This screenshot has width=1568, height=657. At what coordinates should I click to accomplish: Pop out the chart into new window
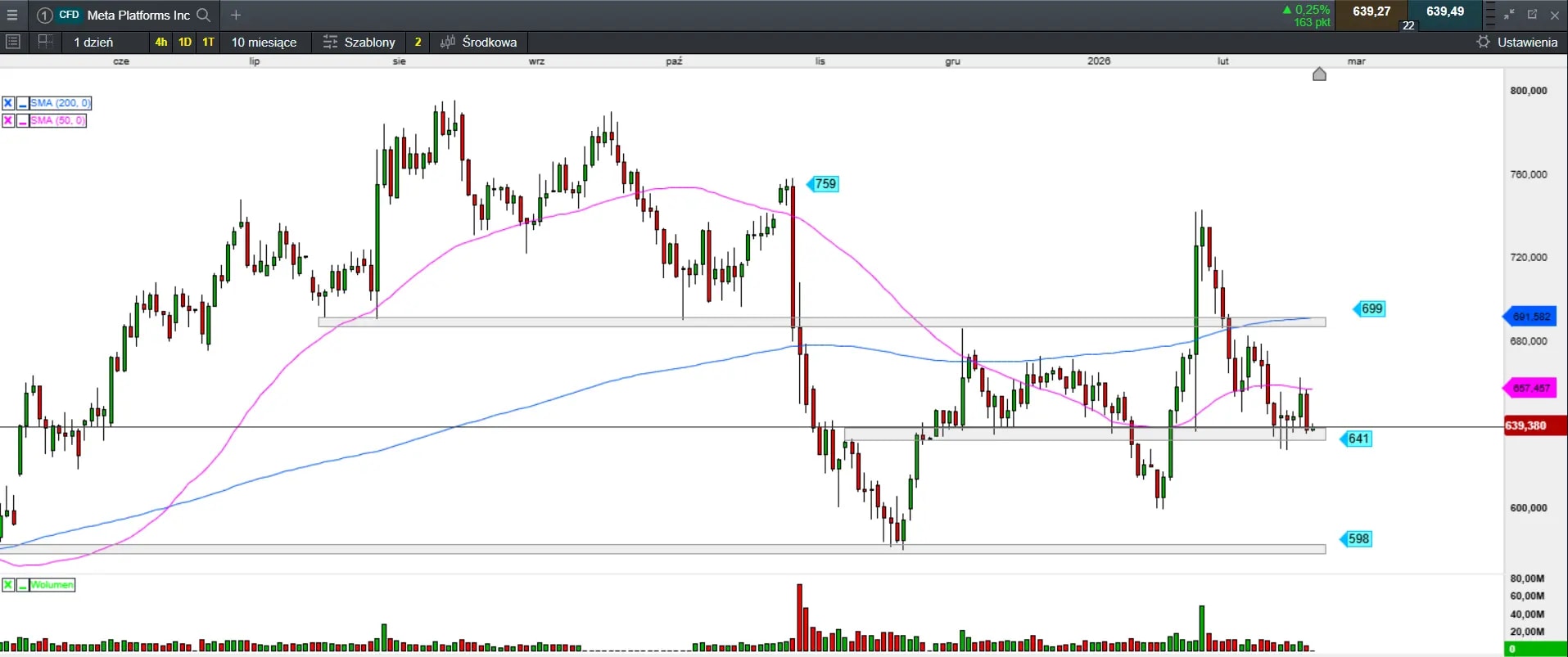(1532, 15)
